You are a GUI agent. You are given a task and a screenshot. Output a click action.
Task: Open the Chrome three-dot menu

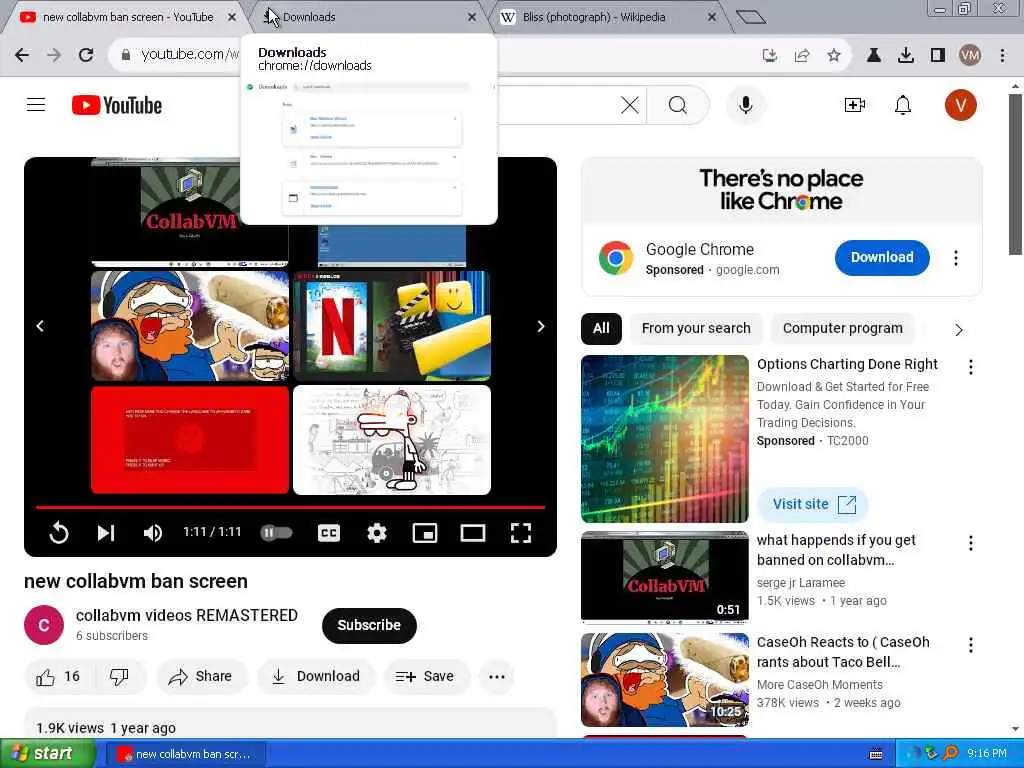click(1002, 56)
